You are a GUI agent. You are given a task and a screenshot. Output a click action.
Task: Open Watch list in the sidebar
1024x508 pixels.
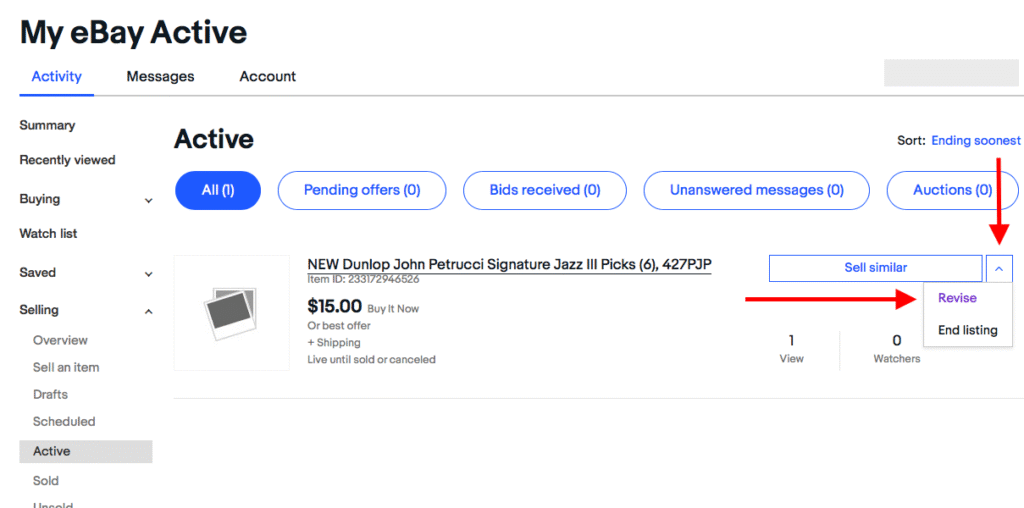coord(48,234)
